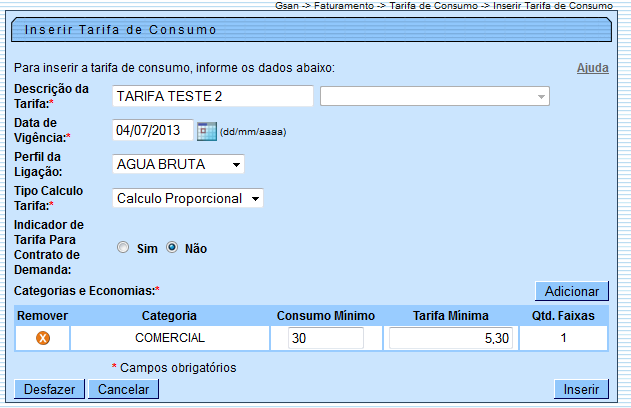
Task: Open the Perfil da Ligação dropdown
Action: pyautogui.click(x=179, y=164)
